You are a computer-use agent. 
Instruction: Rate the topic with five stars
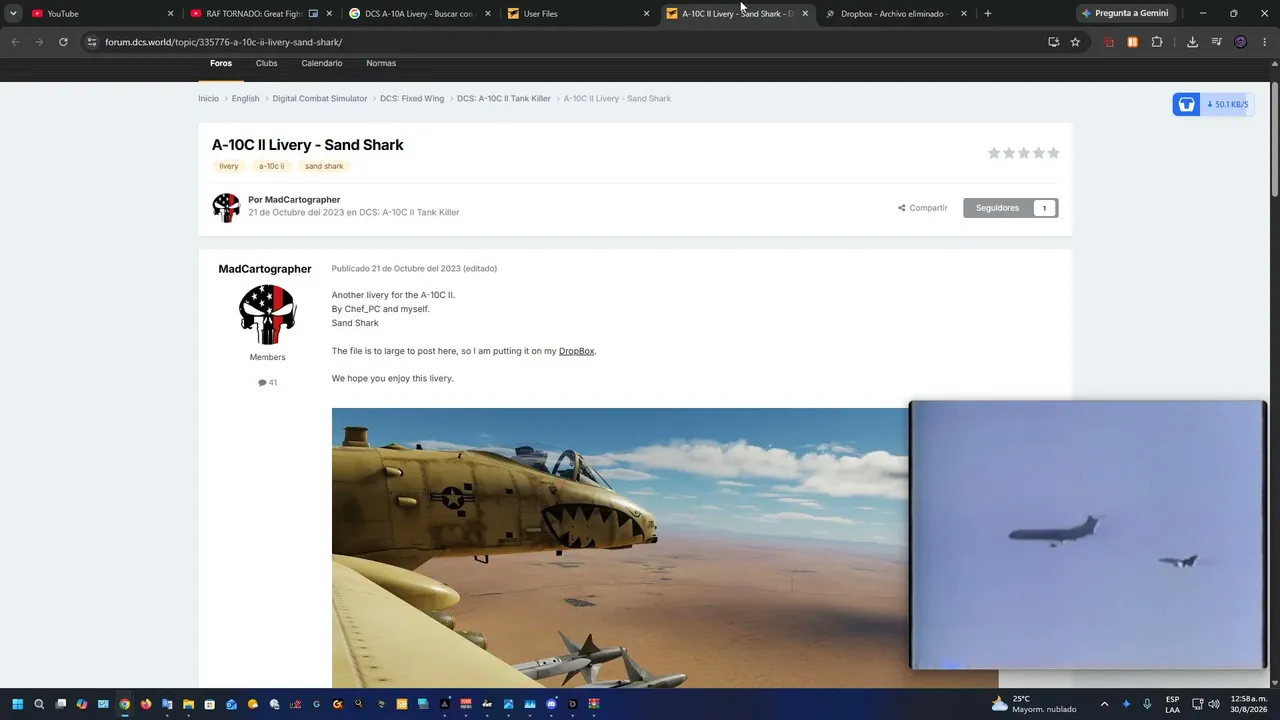1053,153
